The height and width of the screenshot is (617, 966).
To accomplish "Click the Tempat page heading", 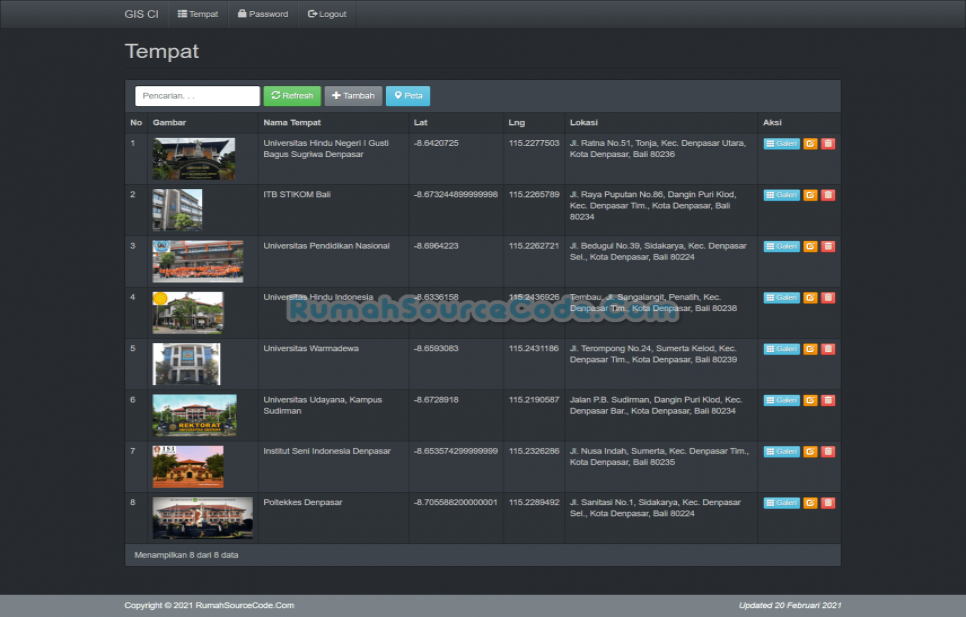I will [x=161, y=51].
